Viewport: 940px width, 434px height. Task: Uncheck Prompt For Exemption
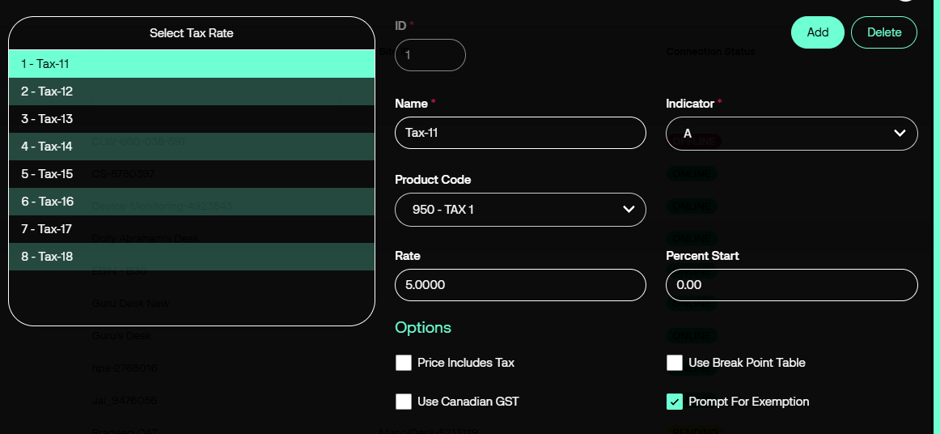tap(674, 402)
